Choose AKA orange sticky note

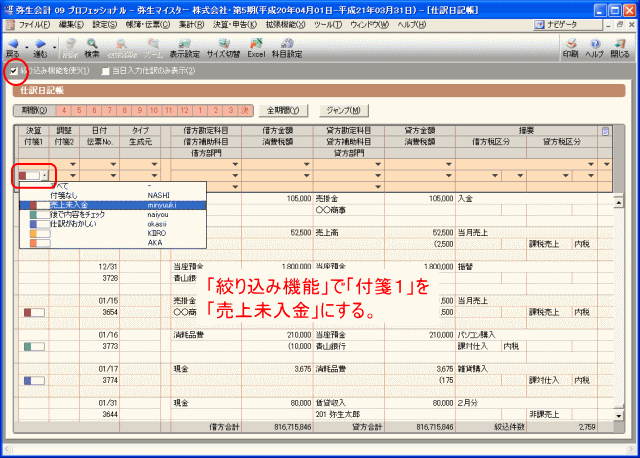point(113,242)
